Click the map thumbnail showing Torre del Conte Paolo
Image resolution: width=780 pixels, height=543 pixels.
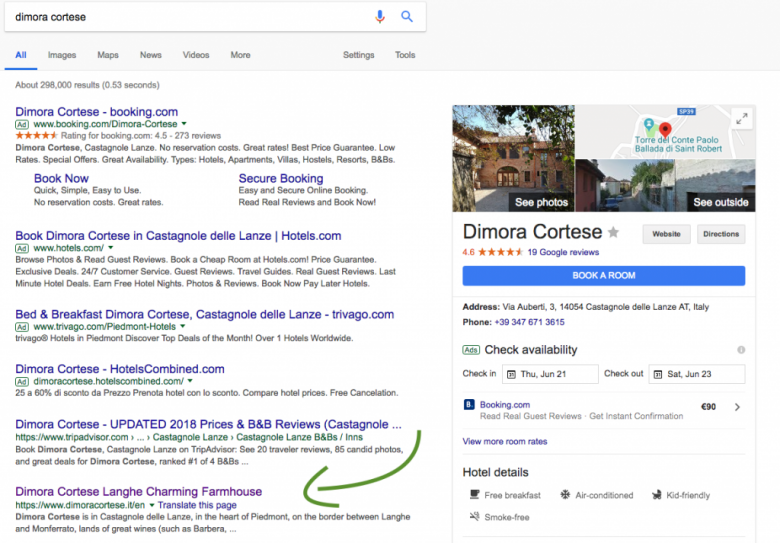(x=666, y=132)
